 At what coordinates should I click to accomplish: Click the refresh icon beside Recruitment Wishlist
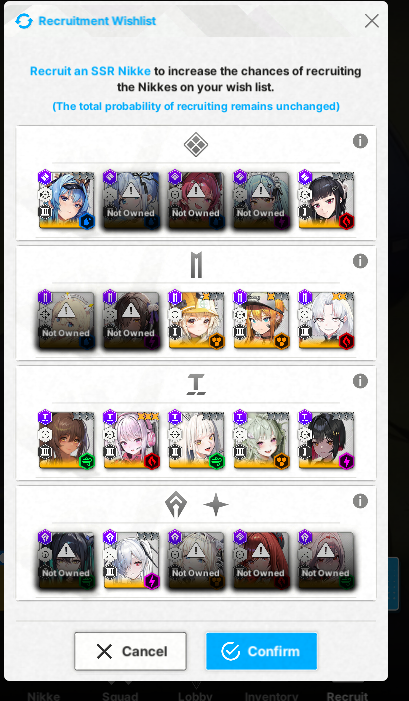[x=24, y=21]
